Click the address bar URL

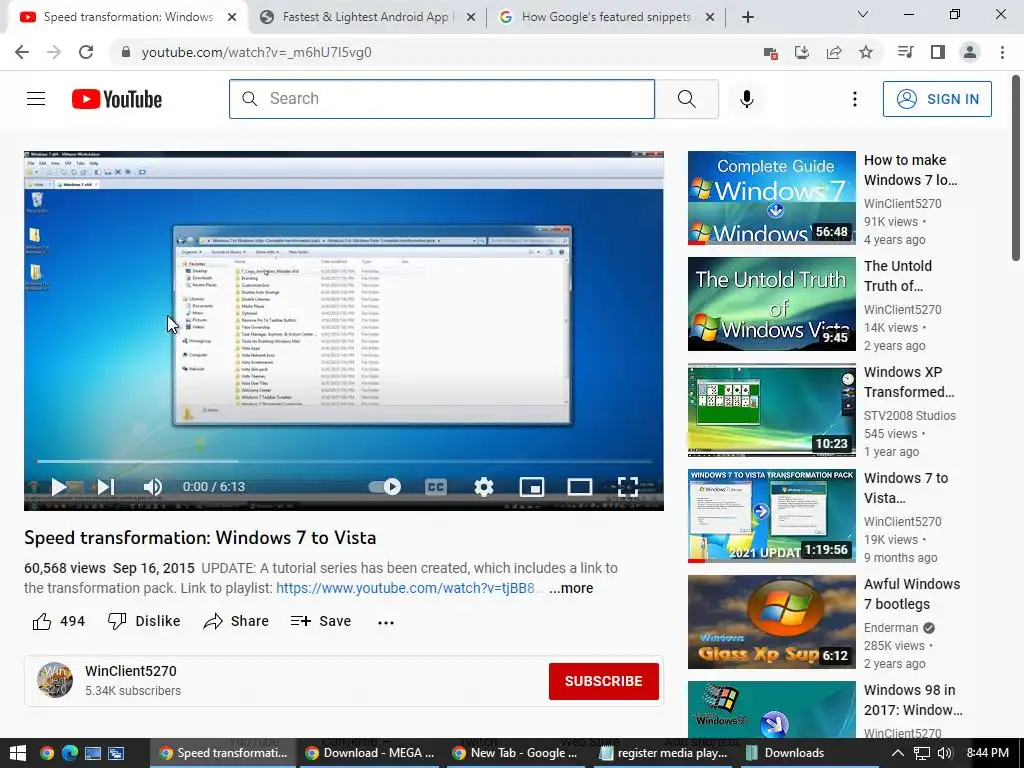(x=257, y=52)
